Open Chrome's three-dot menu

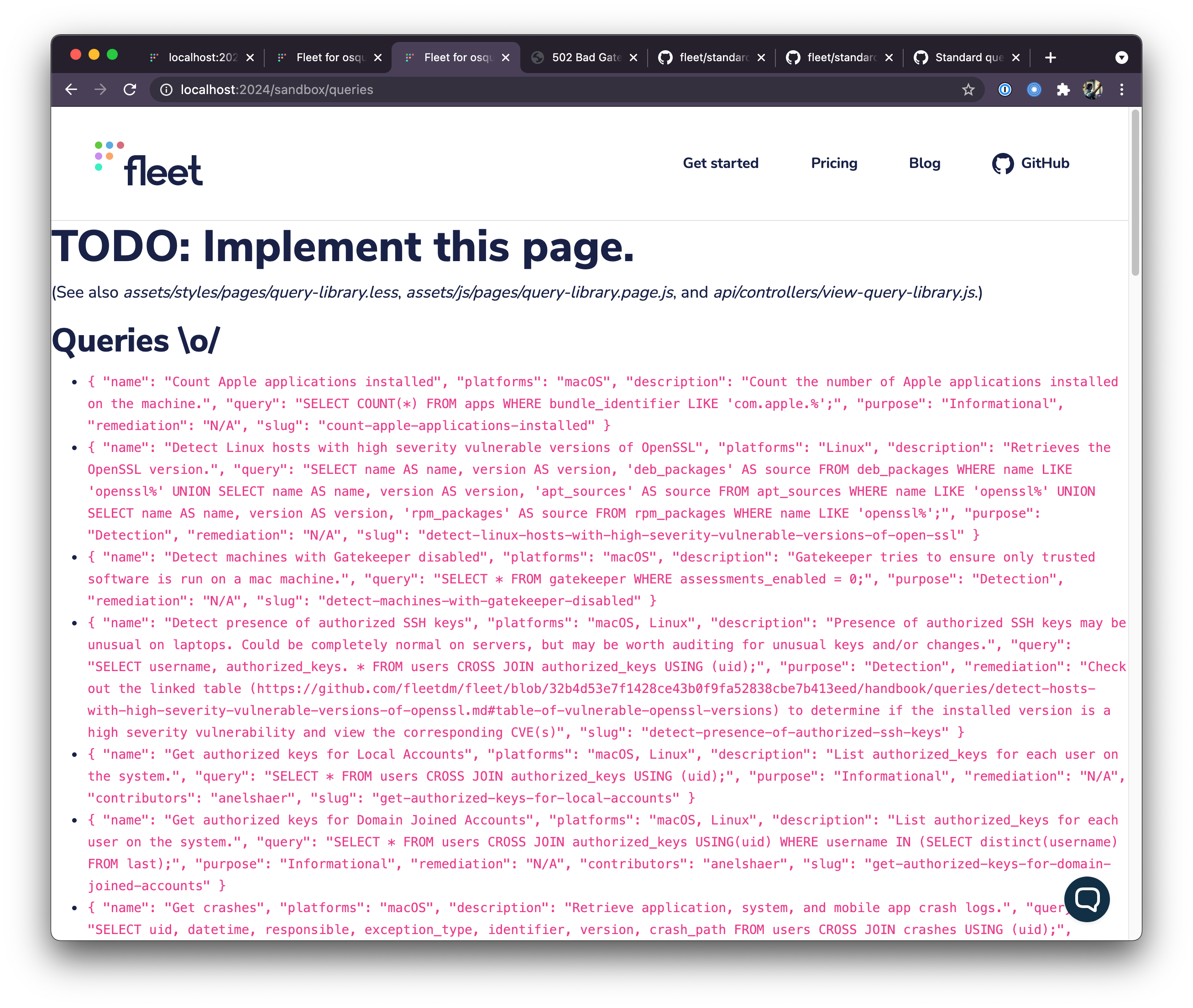tap(1122, 89)
